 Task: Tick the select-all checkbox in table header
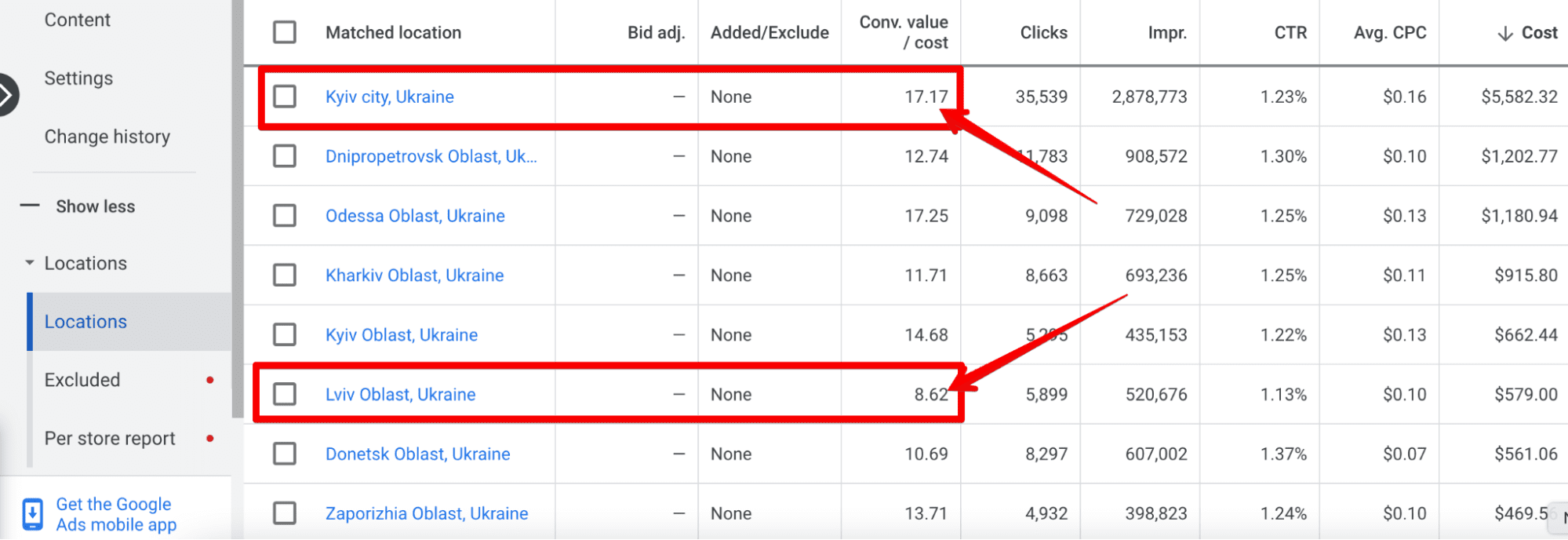[285, 33]
